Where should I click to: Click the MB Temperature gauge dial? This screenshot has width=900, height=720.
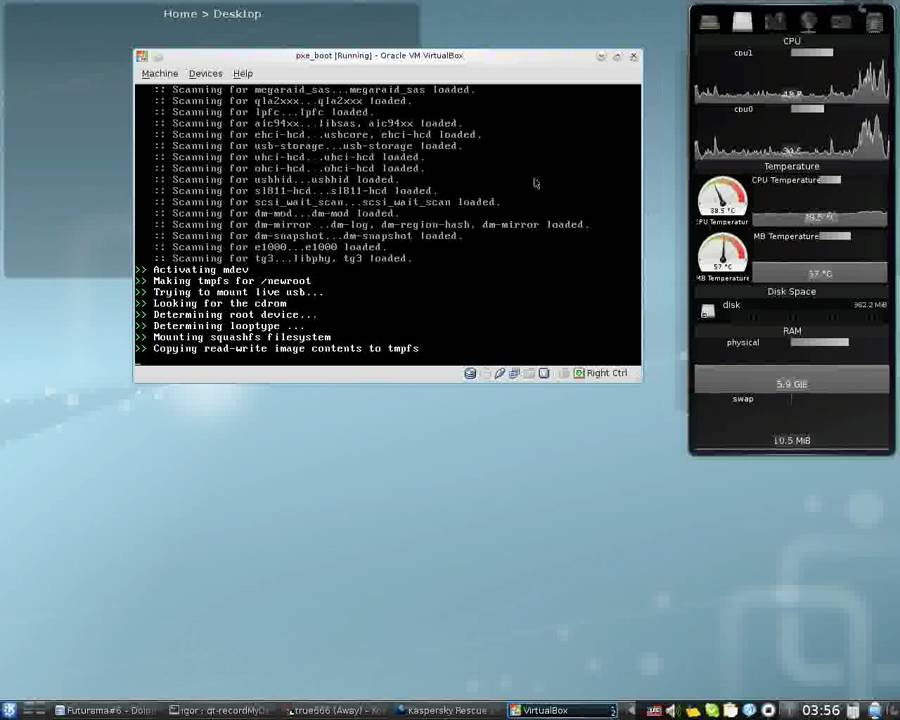[x=723, y=253]
